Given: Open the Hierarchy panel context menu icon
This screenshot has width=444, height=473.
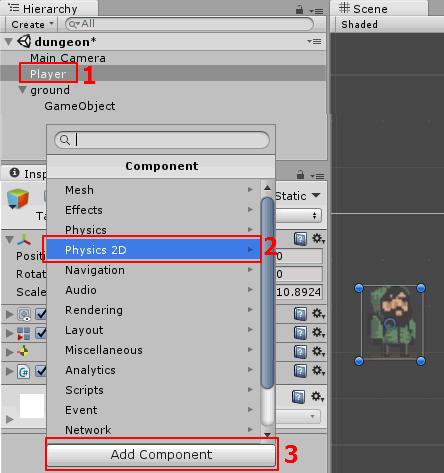Looking at the screenshot, I should pos(316,11).
